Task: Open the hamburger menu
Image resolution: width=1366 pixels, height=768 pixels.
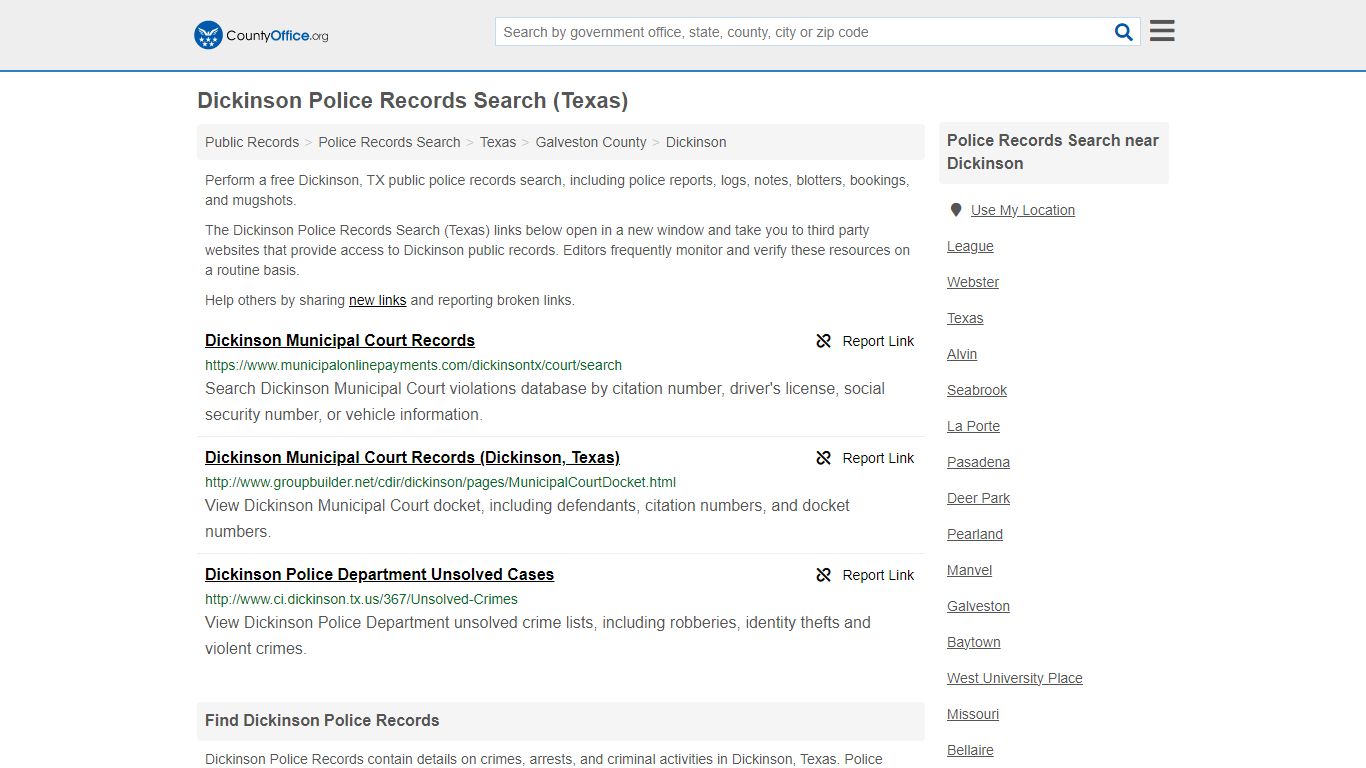Action: [x=1162, y=31]
